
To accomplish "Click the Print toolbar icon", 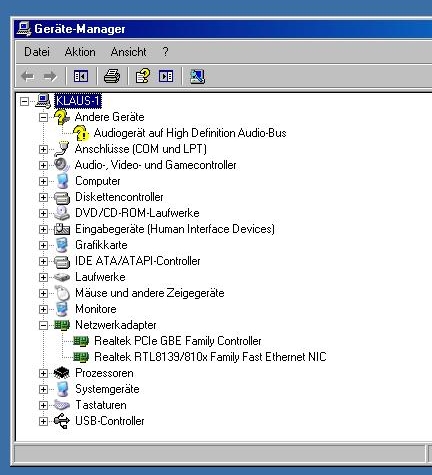I will (112, 76).
